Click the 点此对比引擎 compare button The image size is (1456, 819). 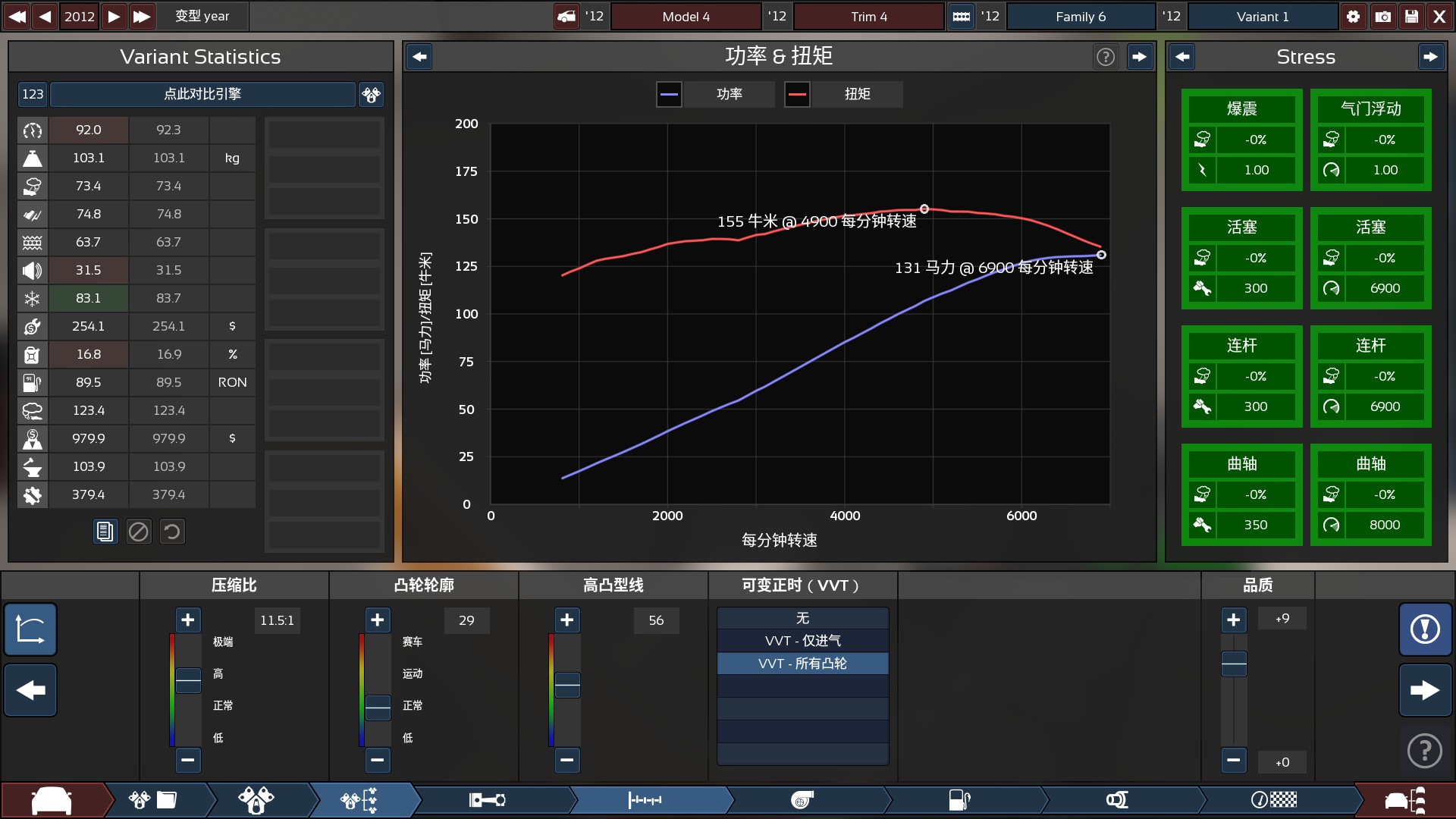202,94
